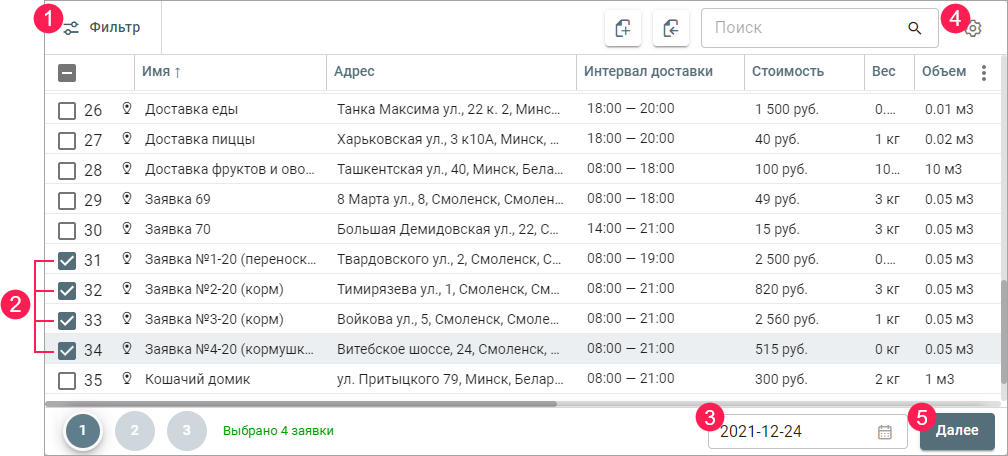This screenshot has width=1008, height=456.
Task: Click the import orders file icon
Action: (x=671, y=29)
